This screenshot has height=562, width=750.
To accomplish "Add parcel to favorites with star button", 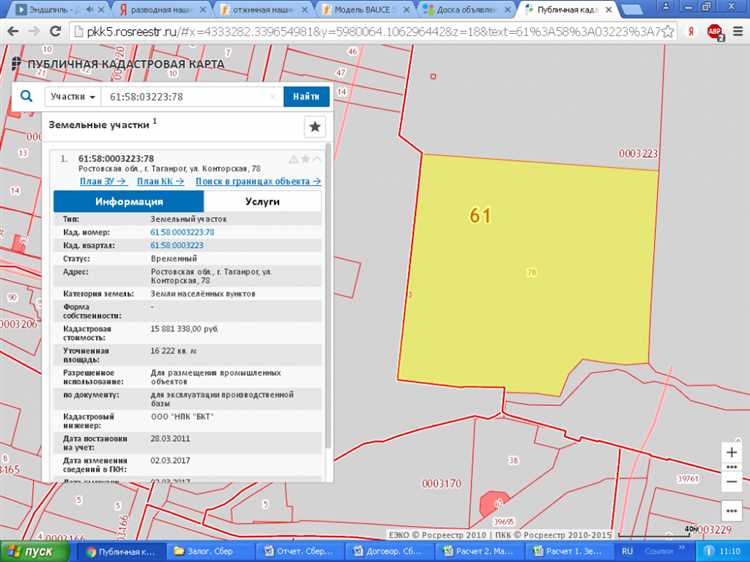I will click(315, 127).
